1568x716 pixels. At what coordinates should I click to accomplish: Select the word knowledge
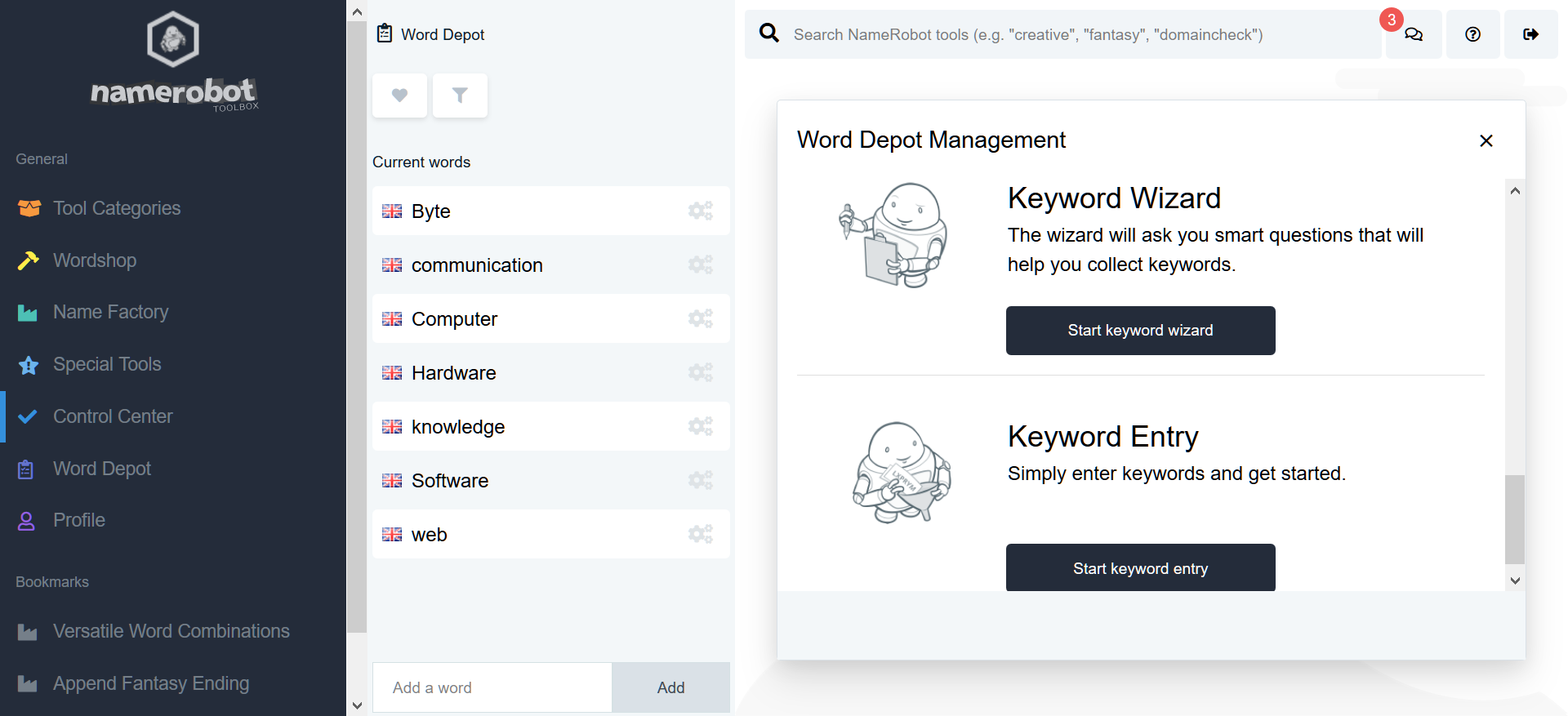(458, 427)
